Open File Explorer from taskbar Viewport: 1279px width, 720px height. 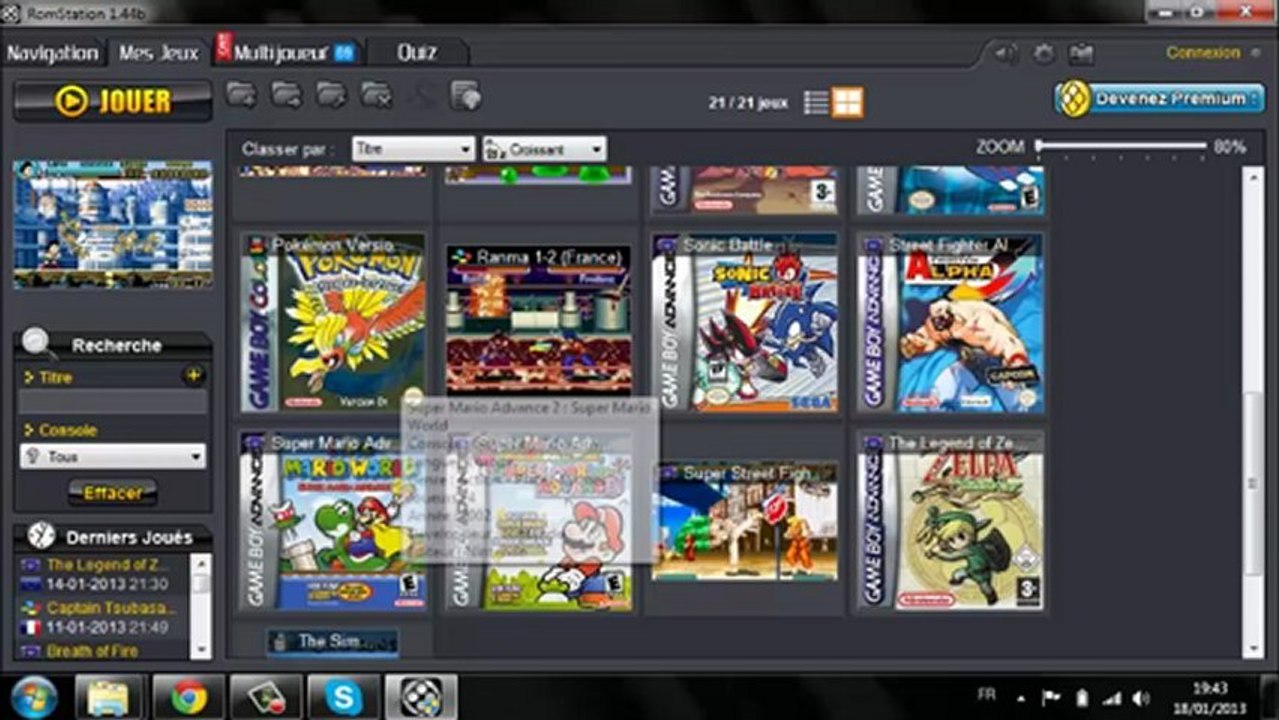pos(110,697)
